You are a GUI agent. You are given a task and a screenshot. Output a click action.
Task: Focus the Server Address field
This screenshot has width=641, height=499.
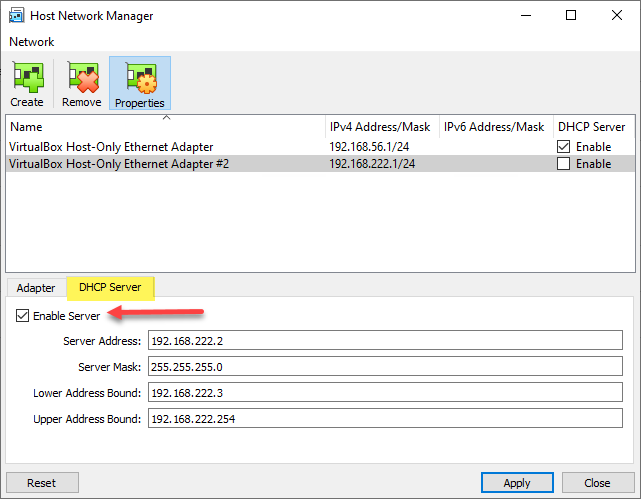pyautogui.click(x=385, y=340)
